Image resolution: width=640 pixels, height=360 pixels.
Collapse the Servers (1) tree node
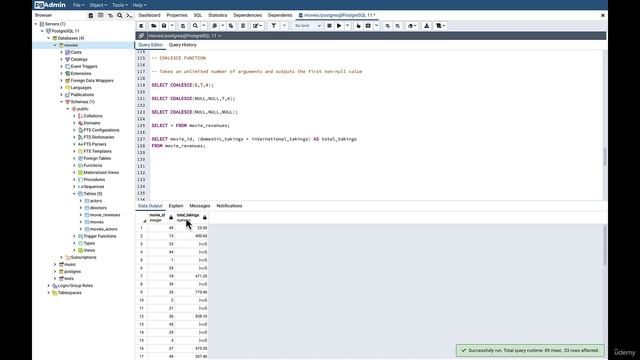click(x=36, y=24)
